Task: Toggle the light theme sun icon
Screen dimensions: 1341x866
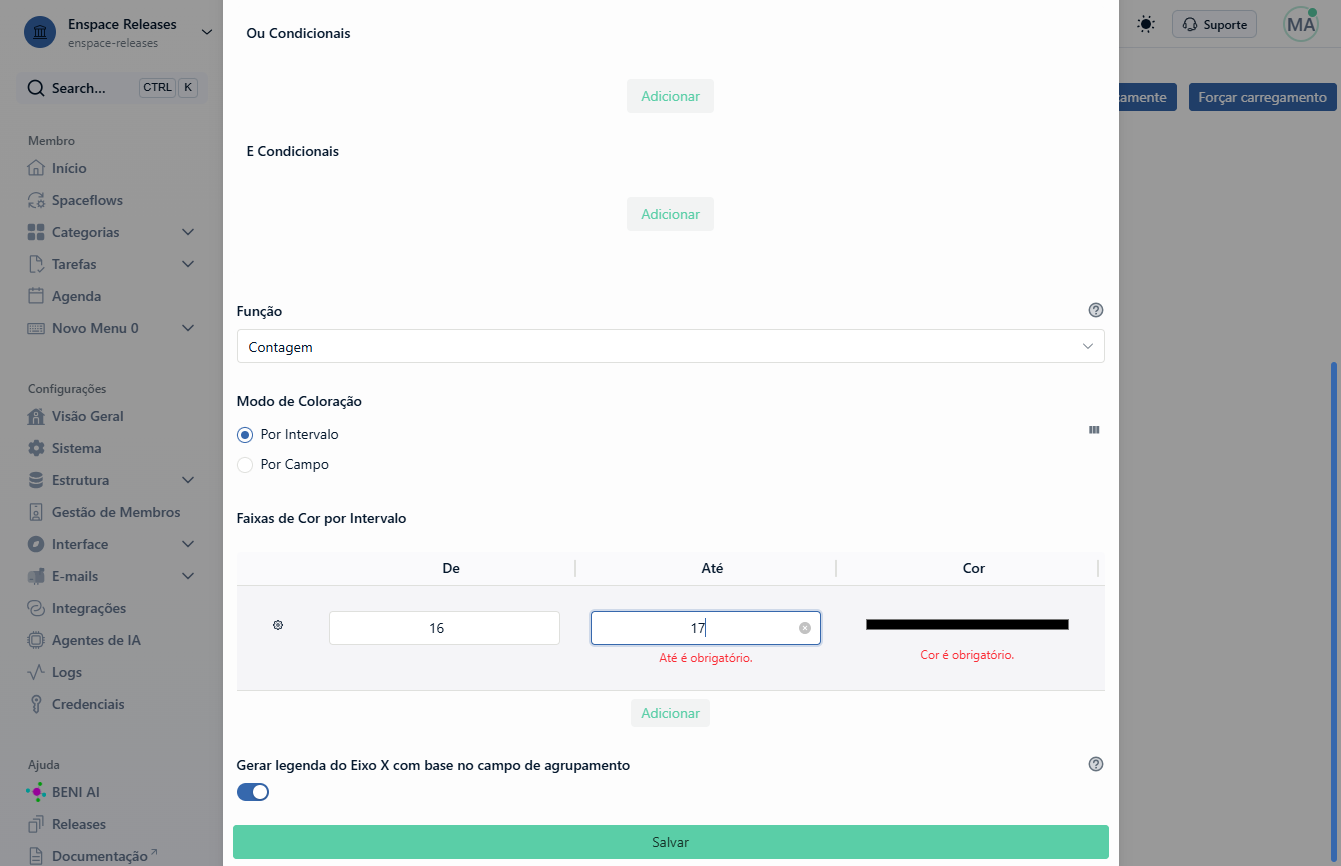Action: [x=1146, y=24]
